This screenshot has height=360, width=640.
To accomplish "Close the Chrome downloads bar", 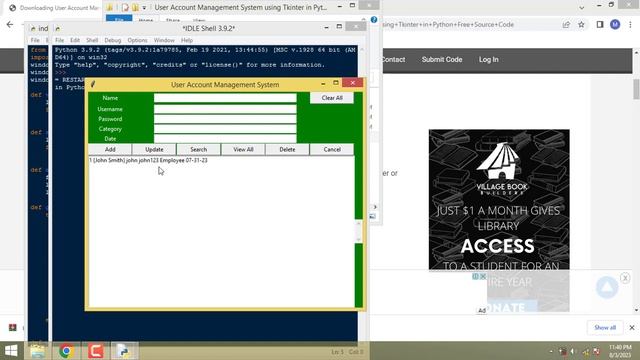I will (632, 327).
